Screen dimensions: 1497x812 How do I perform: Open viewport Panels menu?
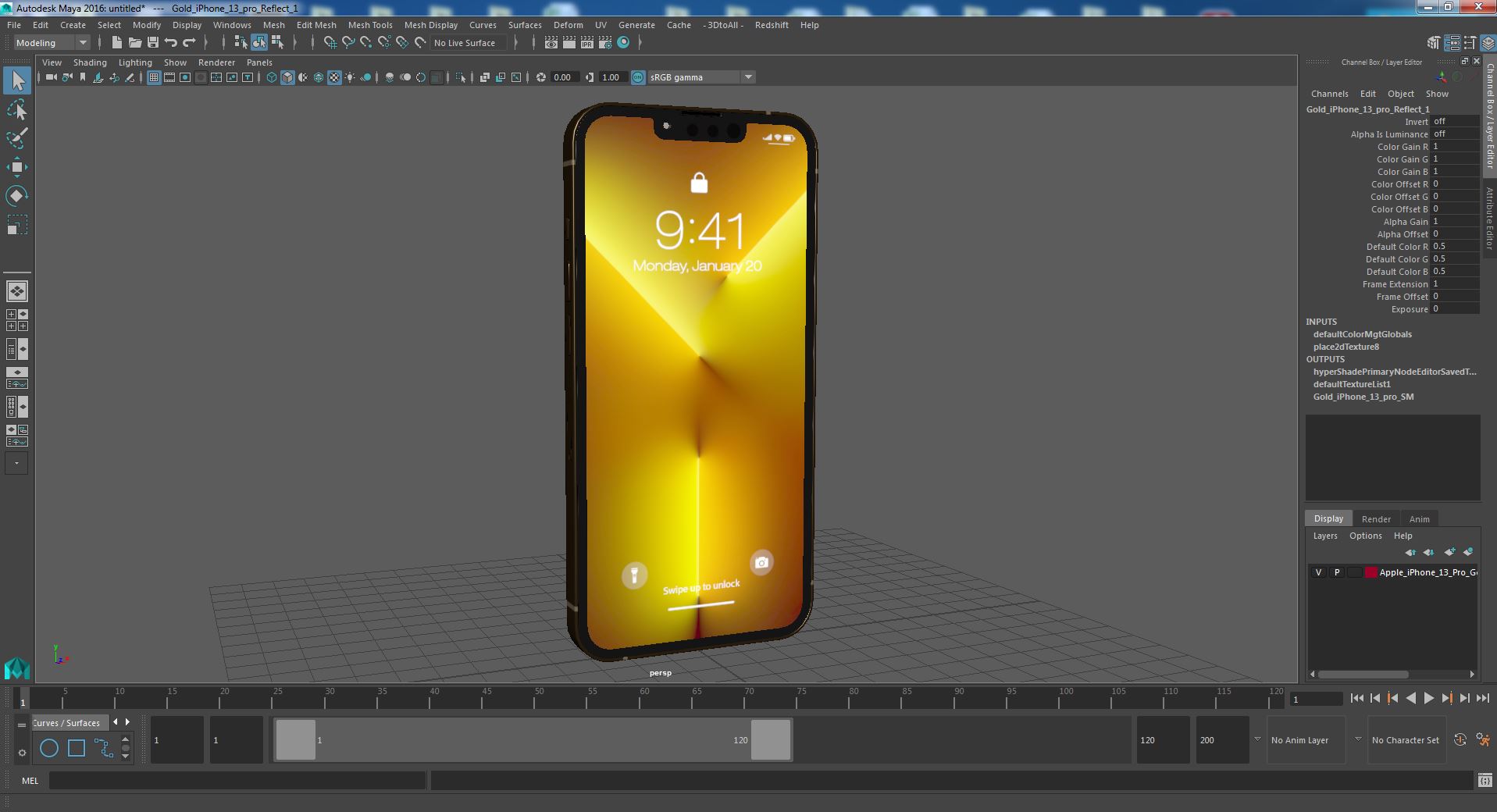tap(259, 62)
